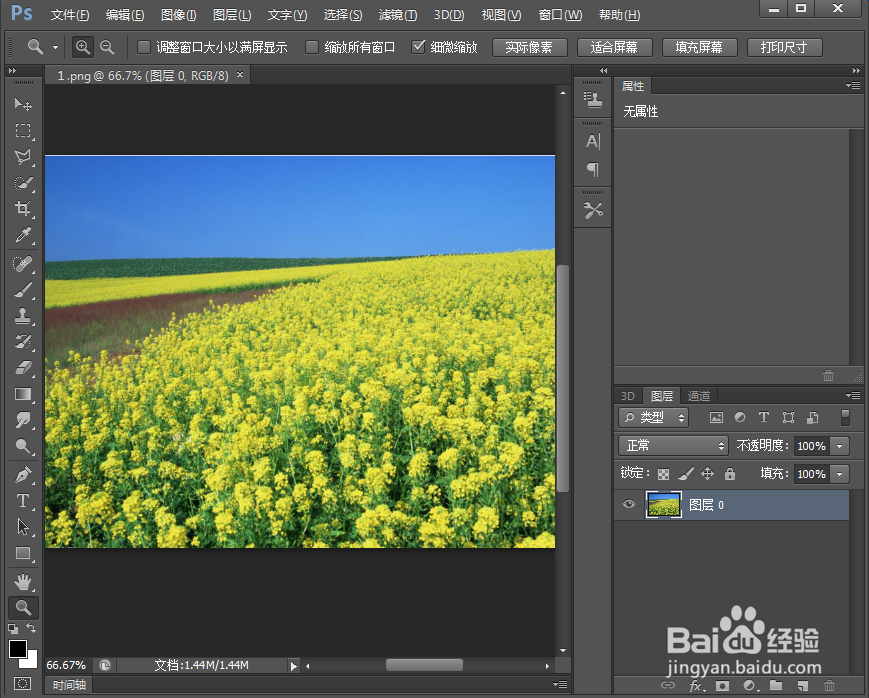This screenshot has width=869, height=698.
Task: Open the 填充 dropdown arrow
Action: [840, 474]
